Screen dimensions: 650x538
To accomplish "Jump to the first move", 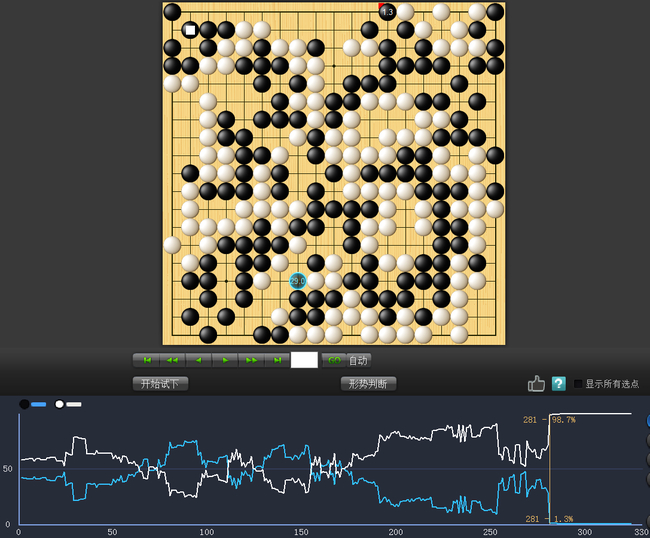I will (x=146, y=360).
